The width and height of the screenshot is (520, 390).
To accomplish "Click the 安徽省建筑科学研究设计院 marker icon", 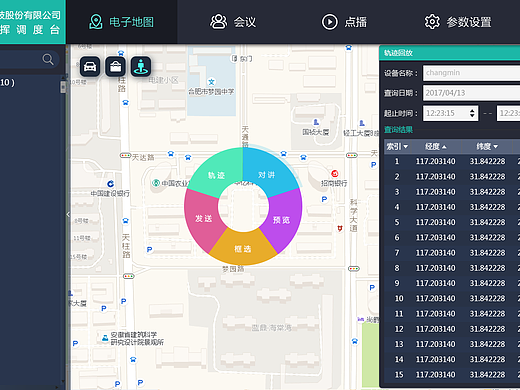I will [x=105, y=338].
